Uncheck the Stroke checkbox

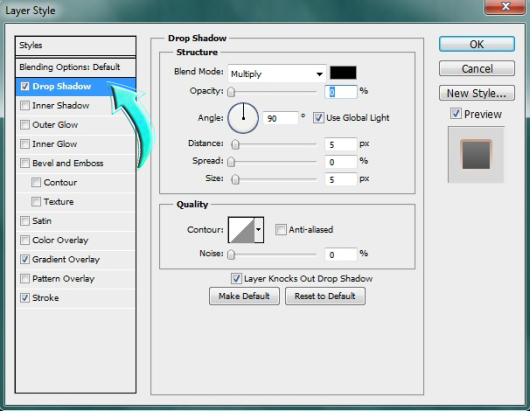(x=25, y=298)
